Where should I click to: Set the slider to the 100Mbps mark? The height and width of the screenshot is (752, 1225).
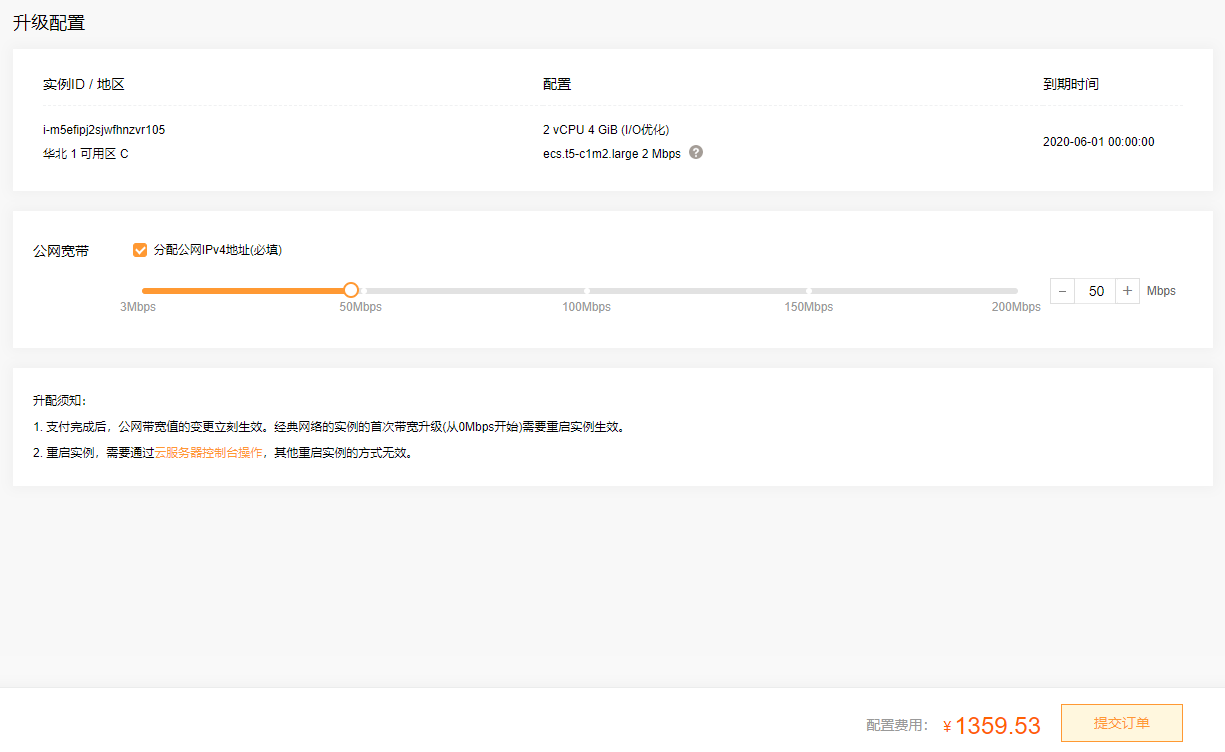pos(586,291)
